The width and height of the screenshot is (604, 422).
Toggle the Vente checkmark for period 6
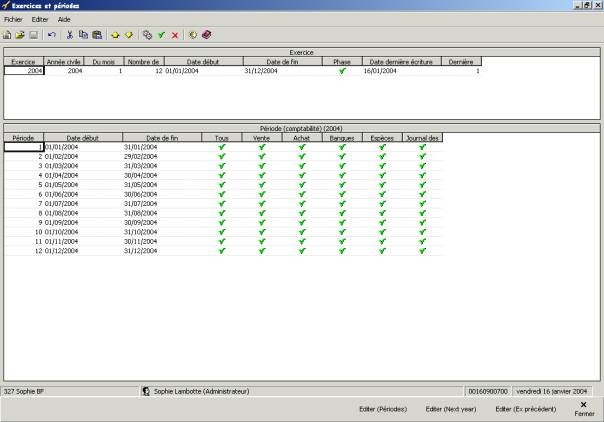[262, 194]
